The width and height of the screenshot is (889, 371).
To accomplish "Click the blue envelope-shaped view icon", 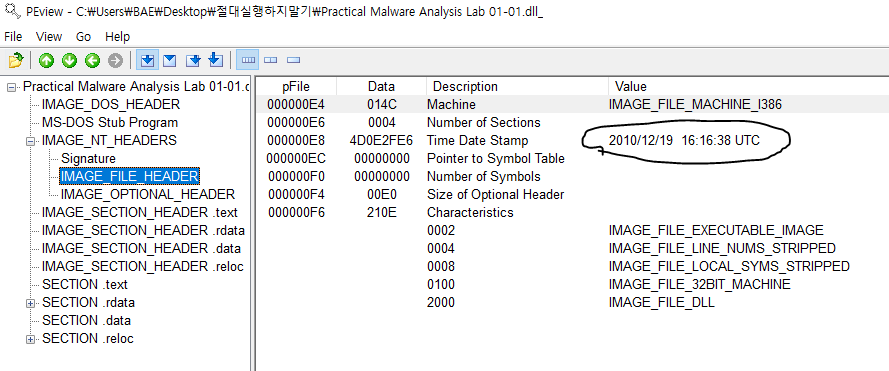I will click(x=170, y=60).
